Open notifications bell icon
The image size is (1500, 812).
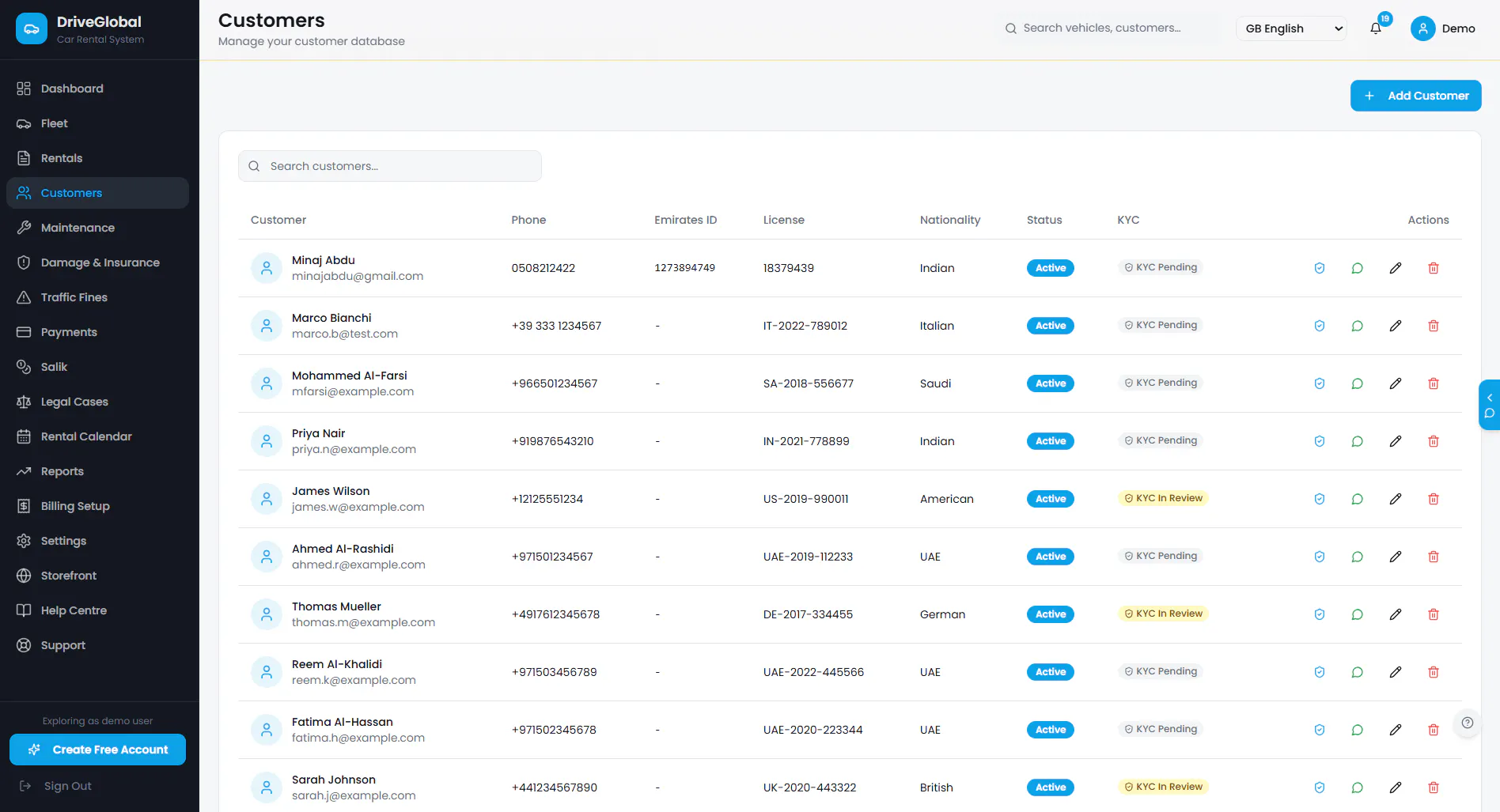pyautogui.click(x=1376, y=28)
